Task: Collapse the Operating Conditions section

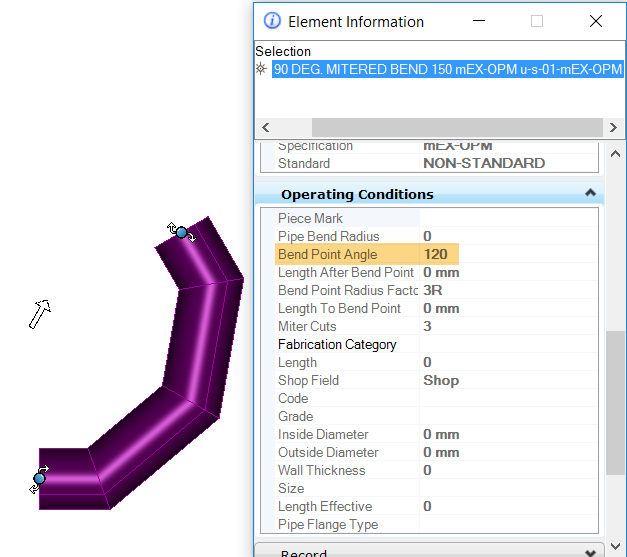Action: click(x=590, y=194)
